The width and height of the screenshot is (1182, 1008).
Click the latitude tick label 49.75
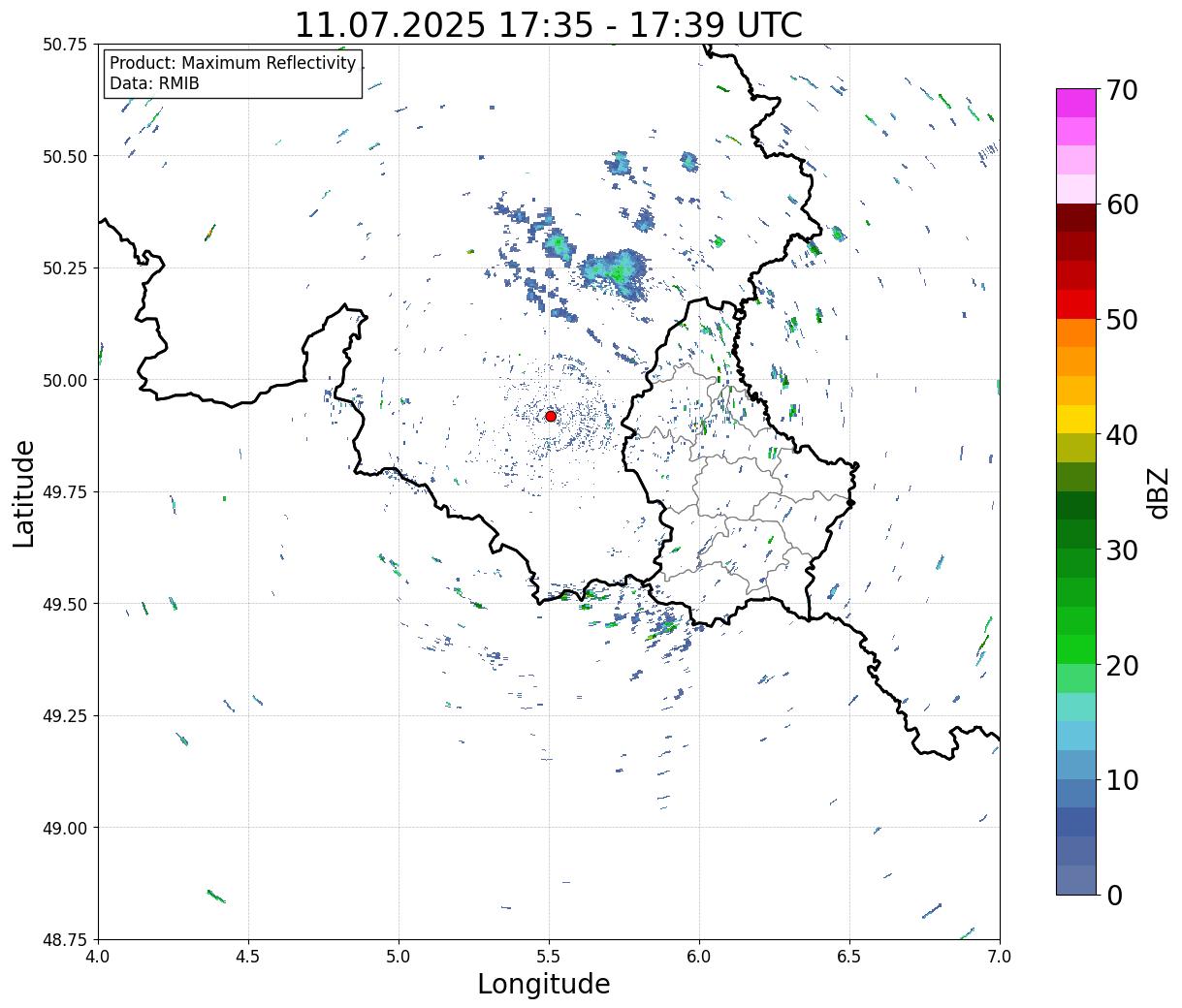65,492
